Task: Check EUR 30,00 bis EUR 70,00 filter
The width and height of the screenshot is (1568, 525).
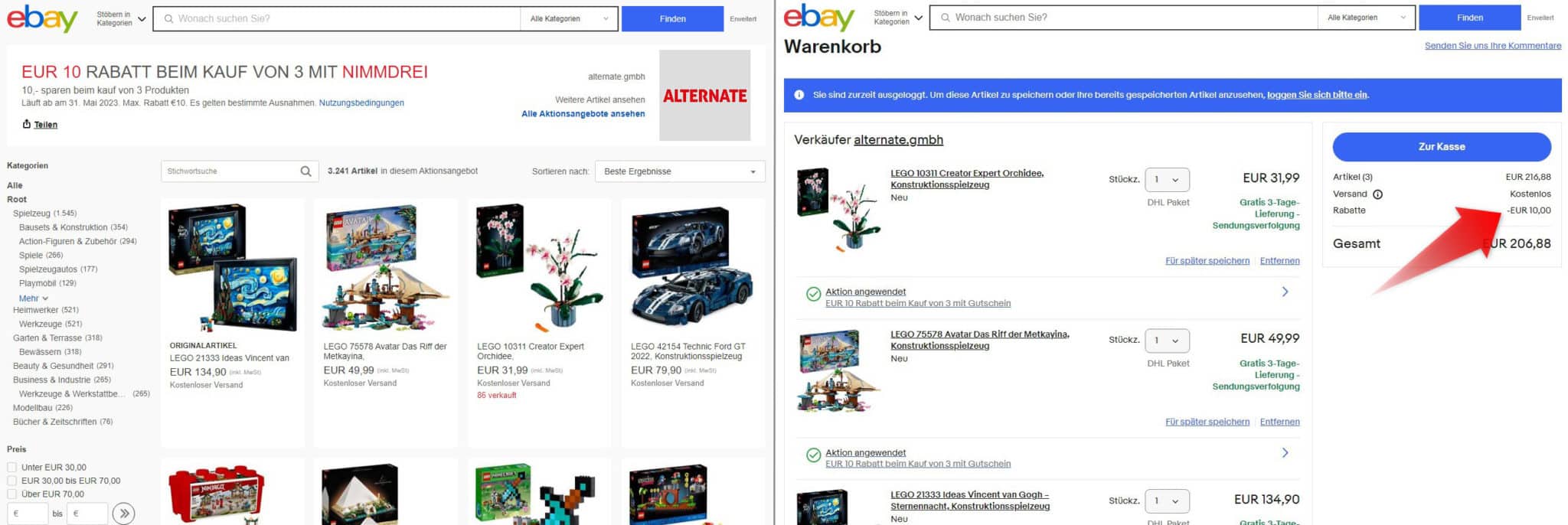Action: coord(11,481)
